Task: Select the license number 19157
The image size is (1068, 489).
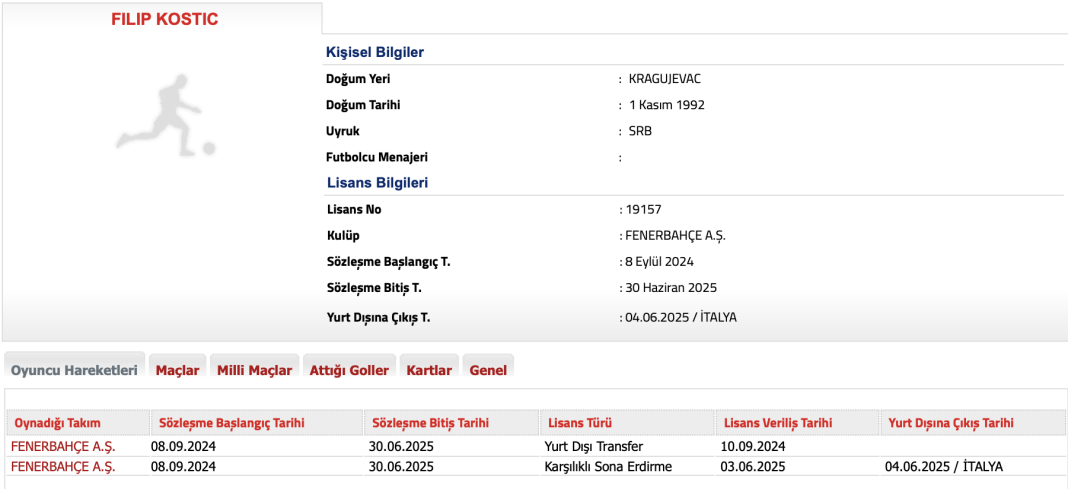Action: coord(644,210)
